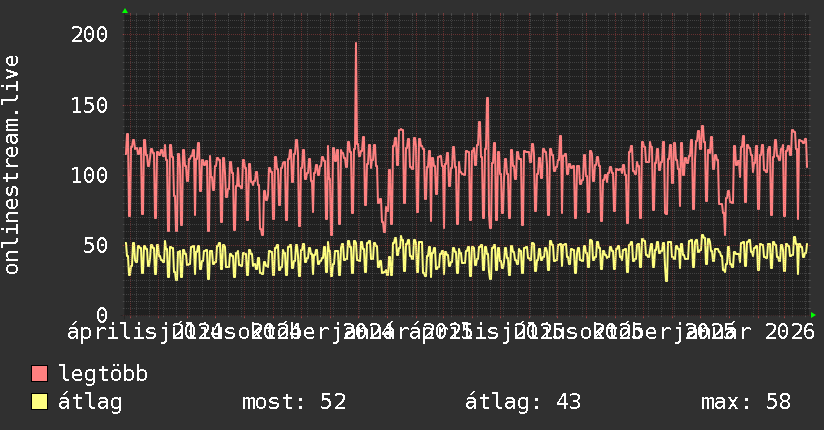Click the 'átlag: 43' statistic value
Image resolution: width=824 pixels, height=430 pixels.
523,402
